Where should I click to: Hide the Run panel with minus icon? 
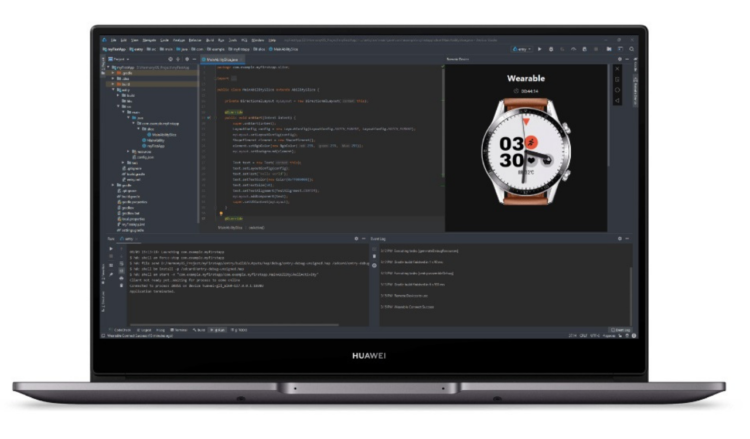pyautogui.click(x=363, y=239)
